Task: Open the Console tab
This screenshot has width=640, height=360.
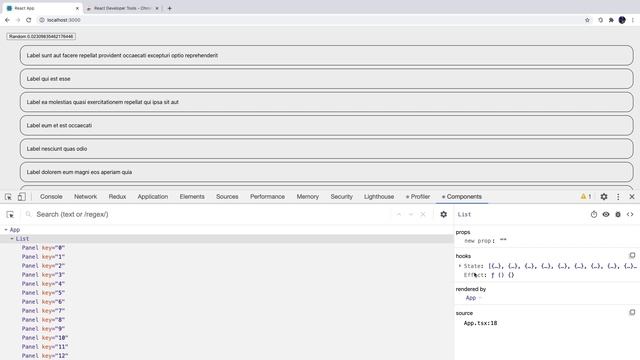Action: click(51, 197)
